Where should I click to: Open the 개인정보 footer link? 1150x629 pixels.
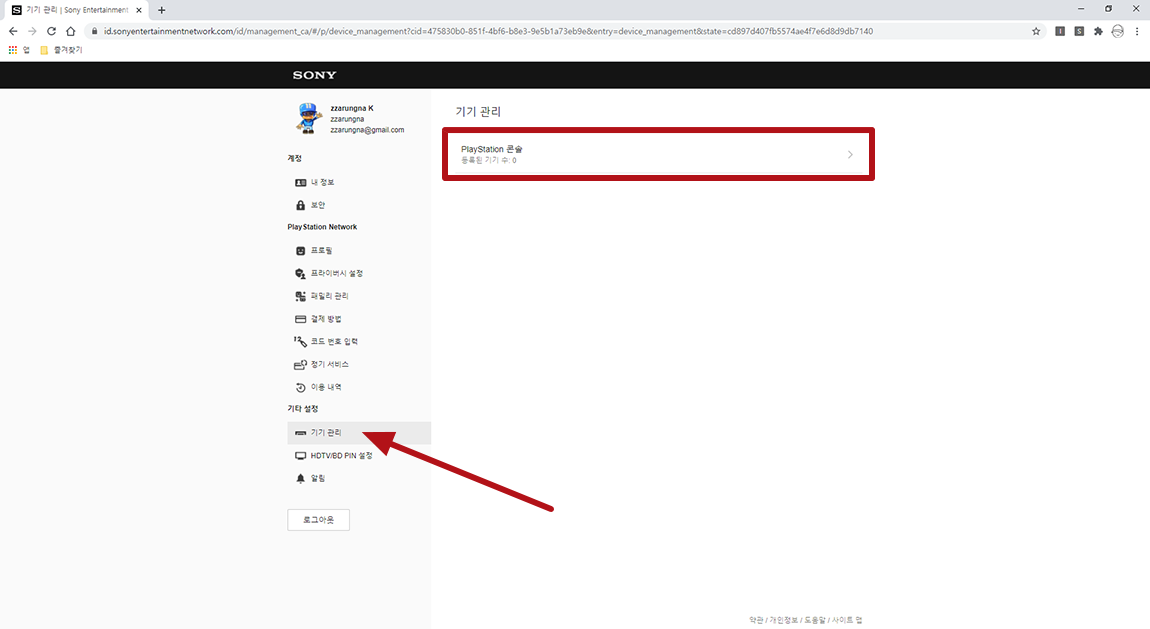pos(783,620)
